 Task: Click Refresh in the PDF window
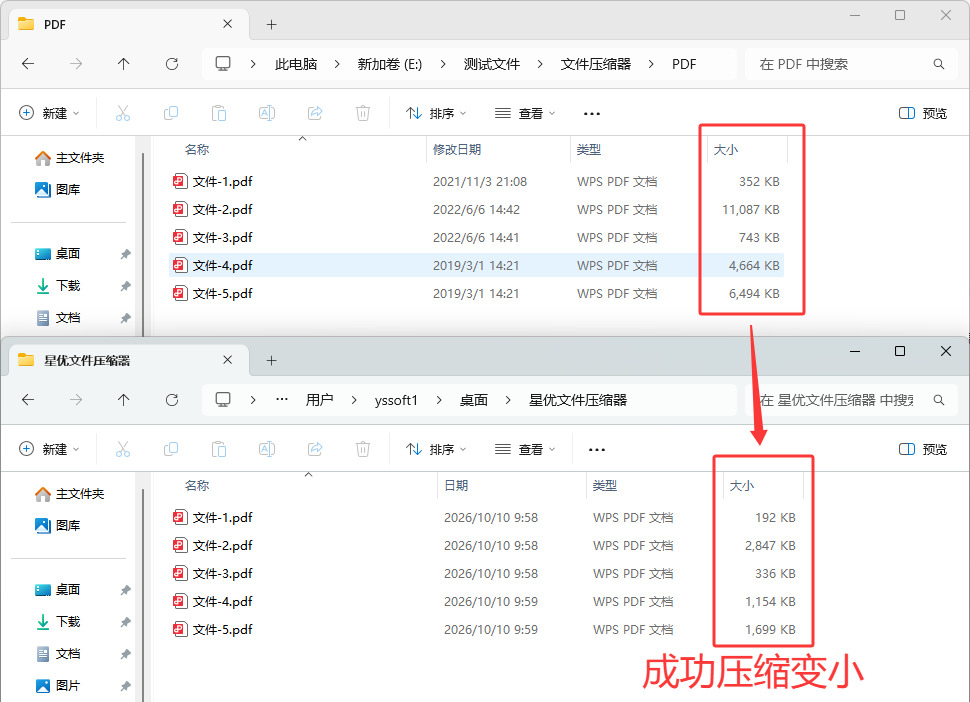172,64
